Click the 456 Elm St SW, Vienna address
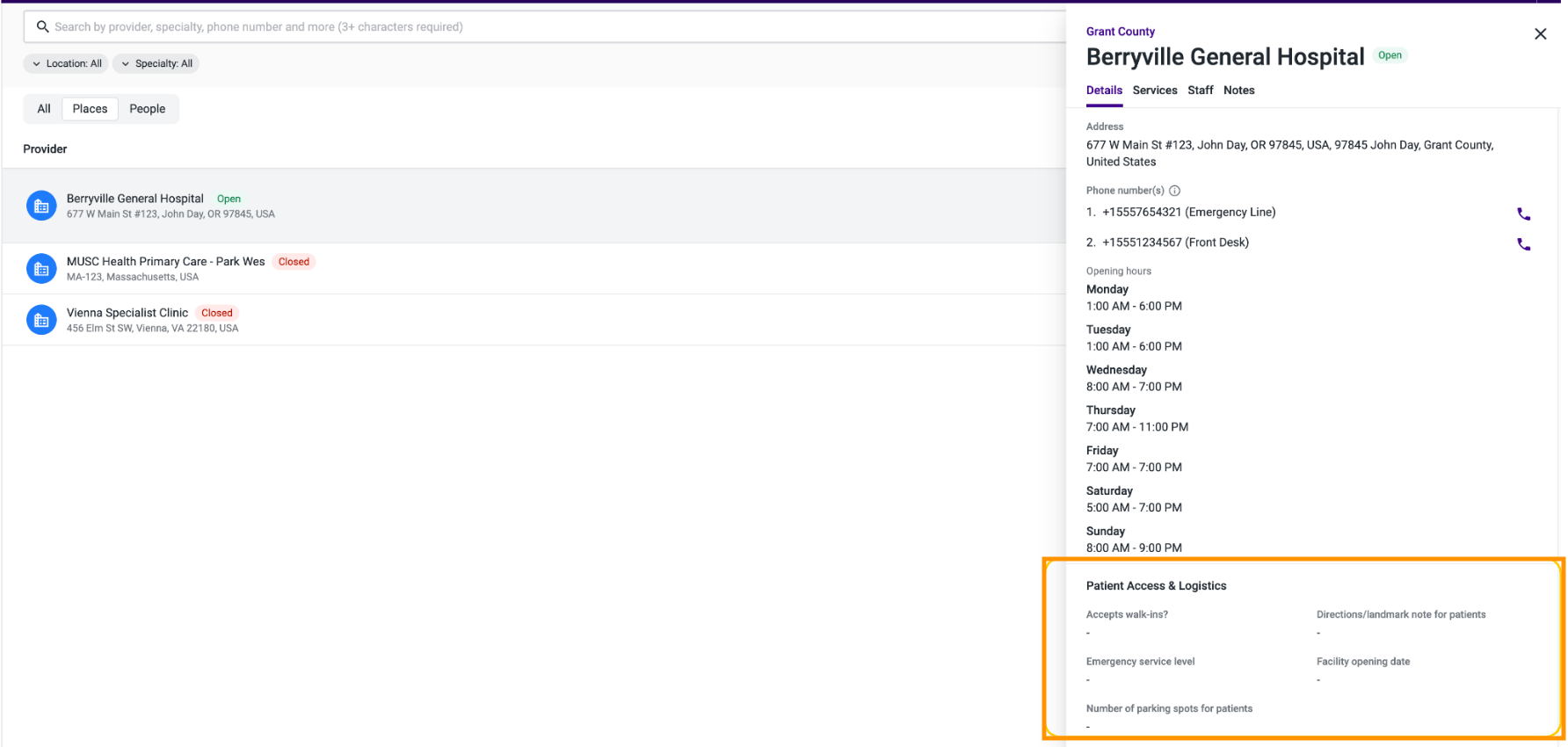The image size is (1568, 747). tap(152, 329)
